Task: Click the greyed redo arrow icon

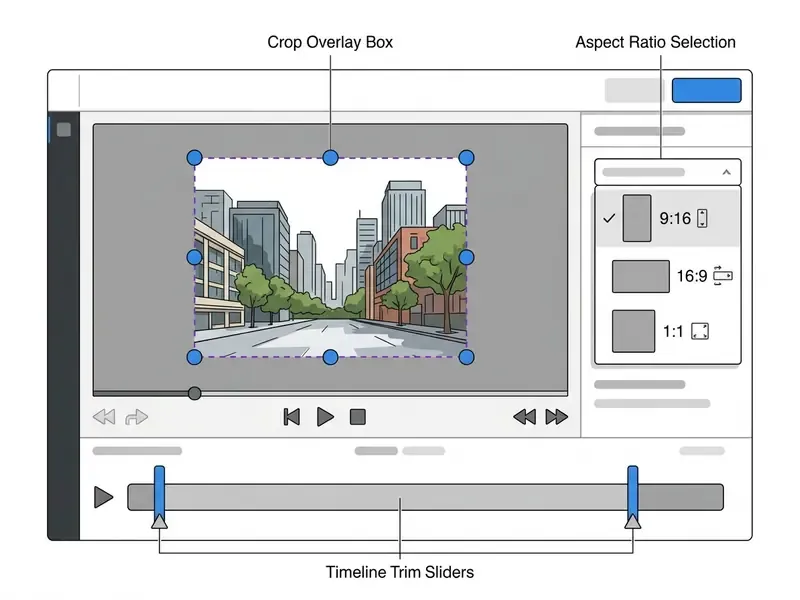Action: point(137,417)
